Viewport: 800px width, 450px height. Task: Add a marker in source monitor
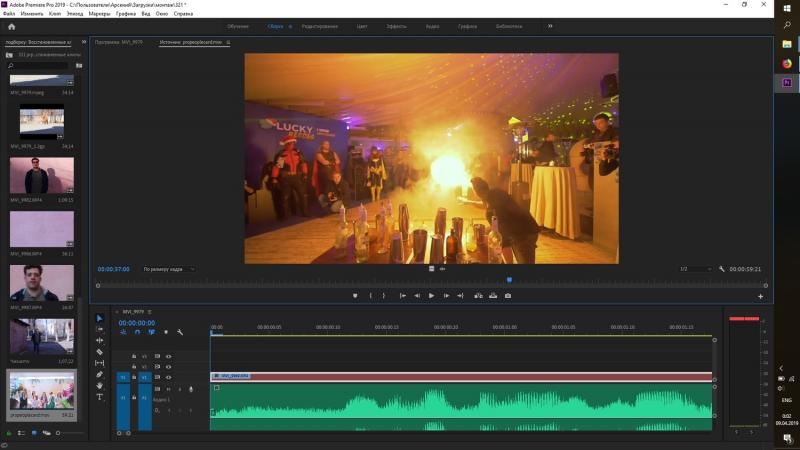point(355,296)
